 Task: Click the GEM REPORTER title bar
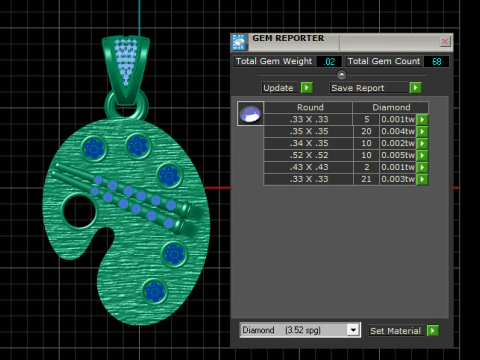[x=342, y=42]
